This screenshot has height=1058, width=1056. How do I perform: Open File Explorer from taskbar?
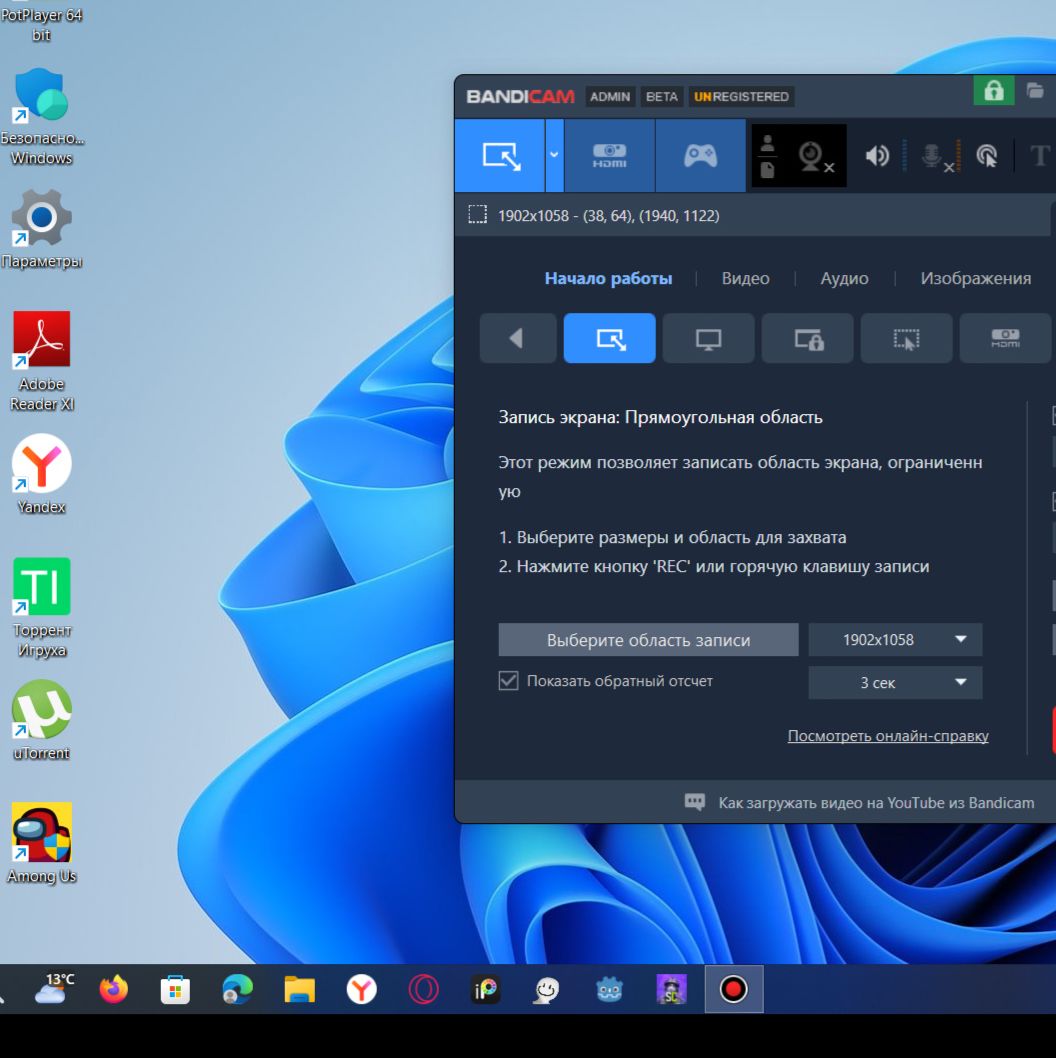(x=300, y=990)
